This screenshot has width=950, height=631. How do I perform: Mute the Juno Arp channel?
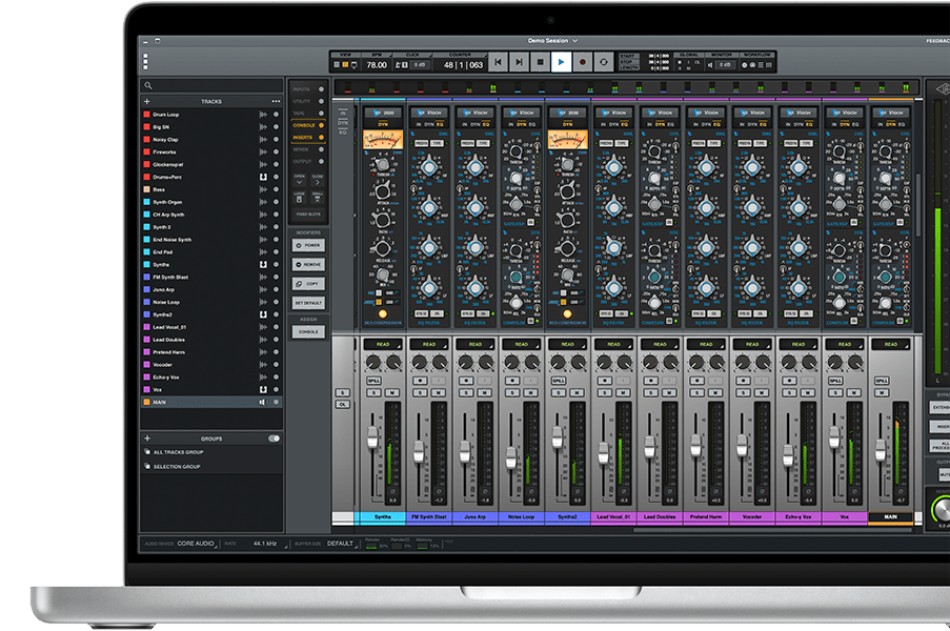point(485,393)
